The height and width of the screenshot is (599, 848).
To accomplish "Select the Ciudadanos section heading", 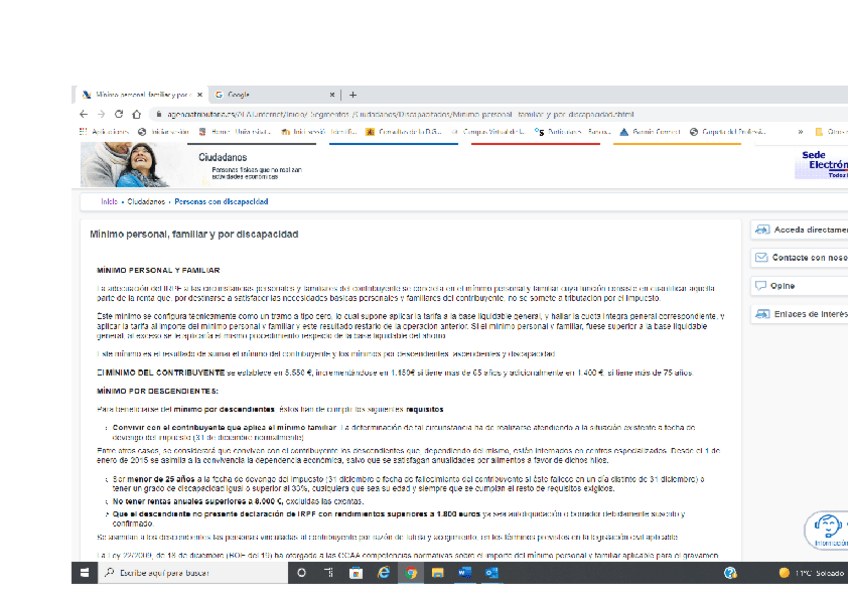I will tap(222, 157).
